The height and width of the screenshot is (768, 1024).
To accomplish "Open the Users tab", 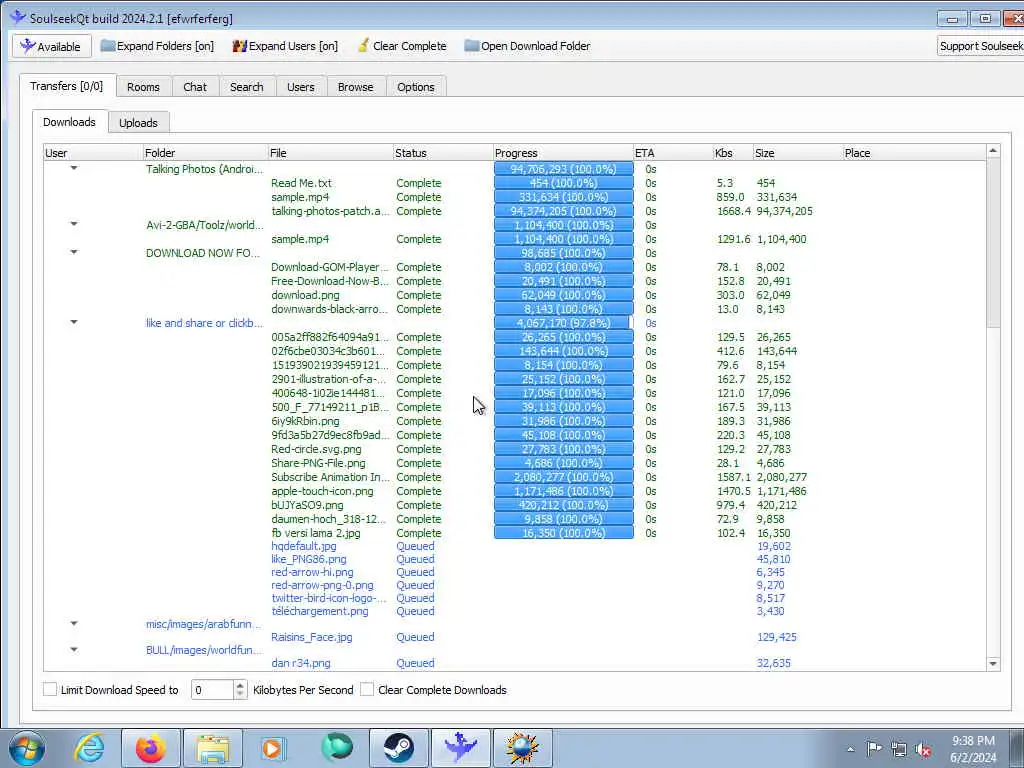I will [x=300, y=87].
